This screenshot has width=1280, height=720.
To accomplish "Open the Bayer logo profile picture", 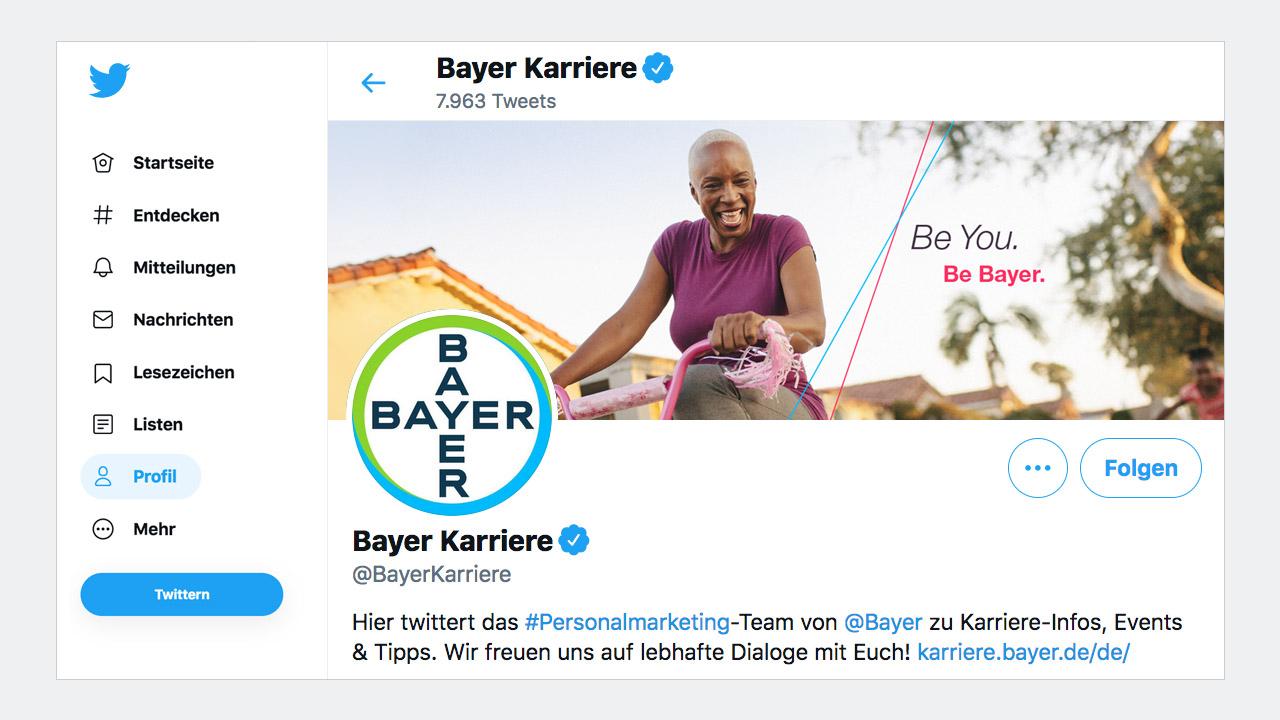I will 451,416.
